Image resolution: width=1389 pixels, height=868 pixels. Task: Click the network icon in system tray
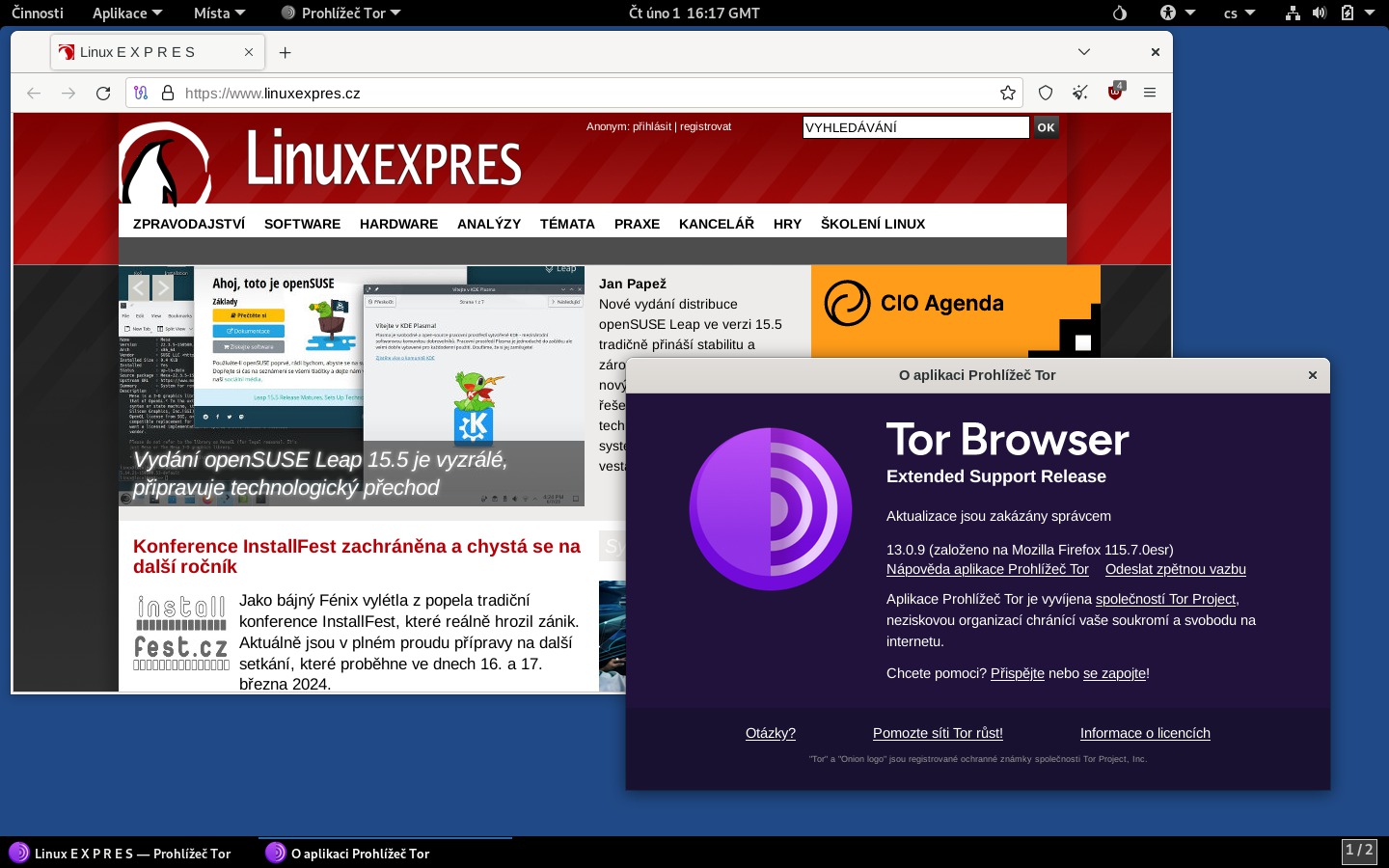(x=1293, y=14)
